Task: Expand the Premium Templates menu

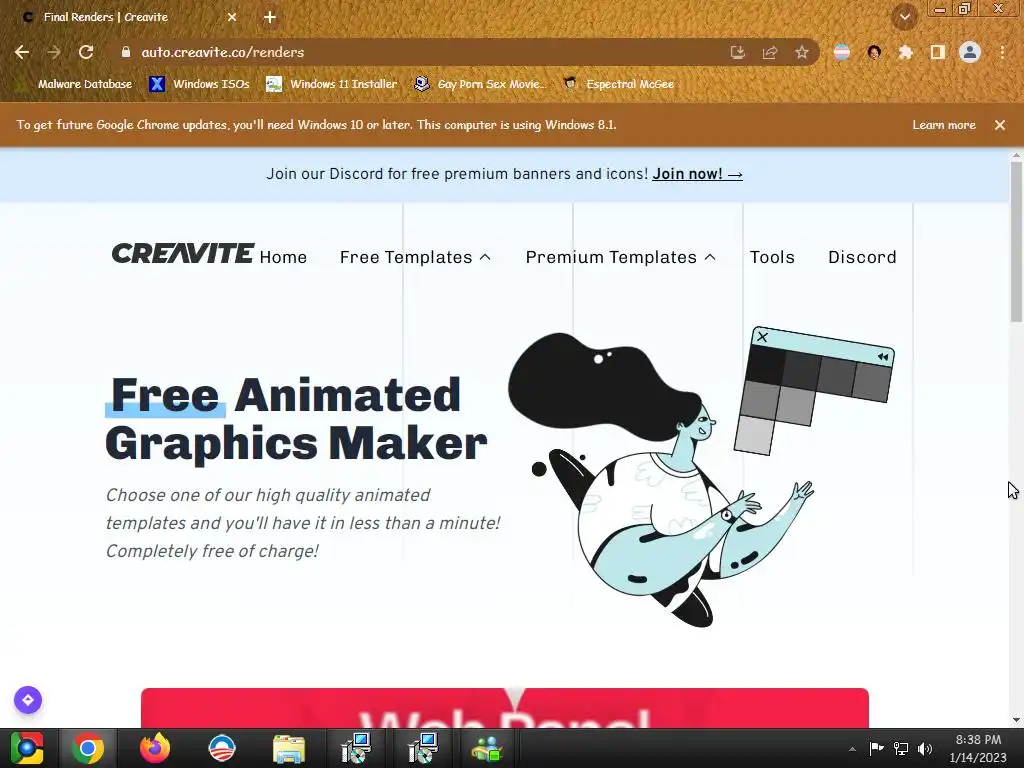Action: pos(620,257)
